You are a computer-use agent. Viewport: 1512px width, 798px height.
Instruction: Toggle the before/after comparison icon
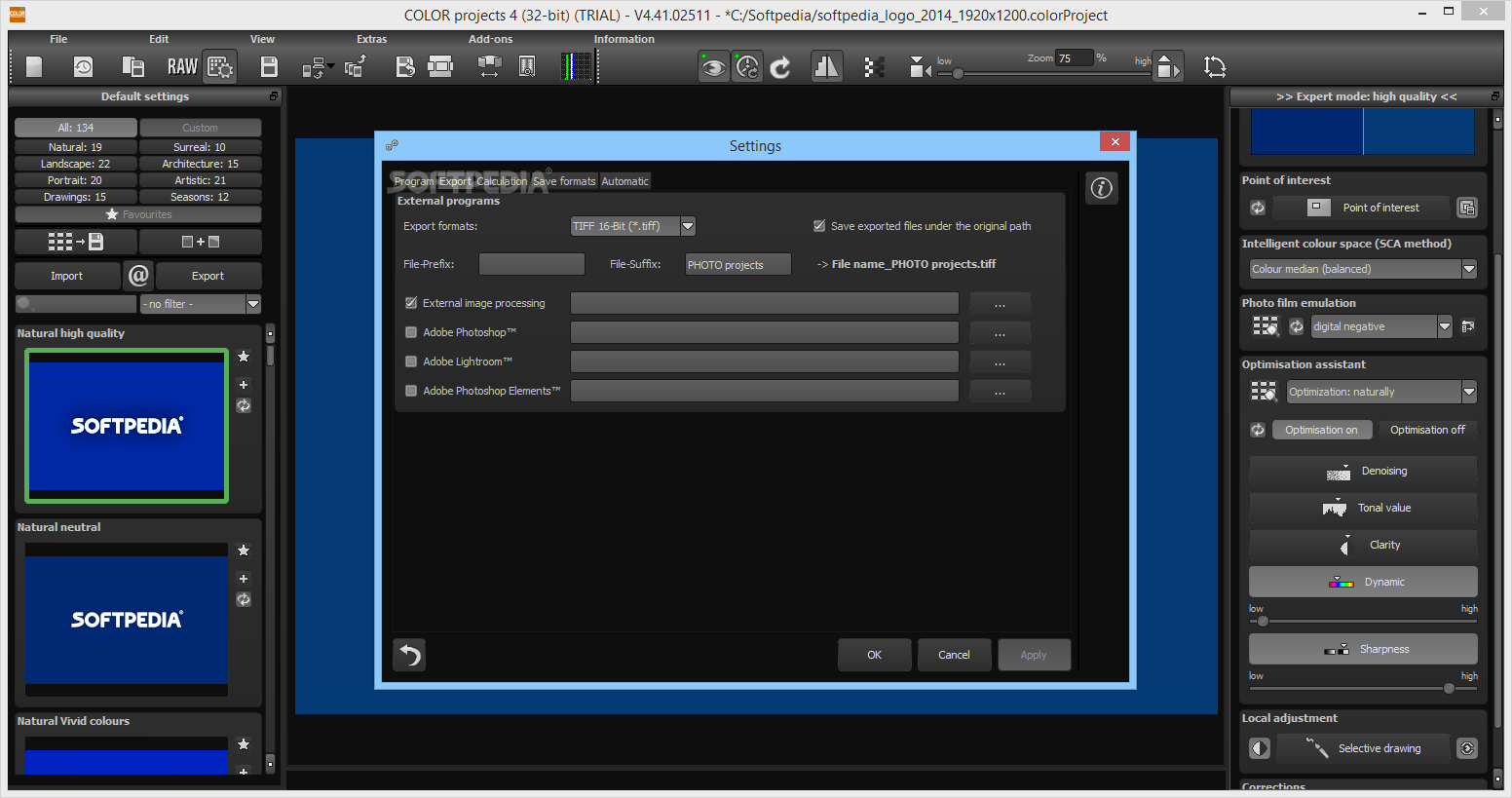click(826, 66)
